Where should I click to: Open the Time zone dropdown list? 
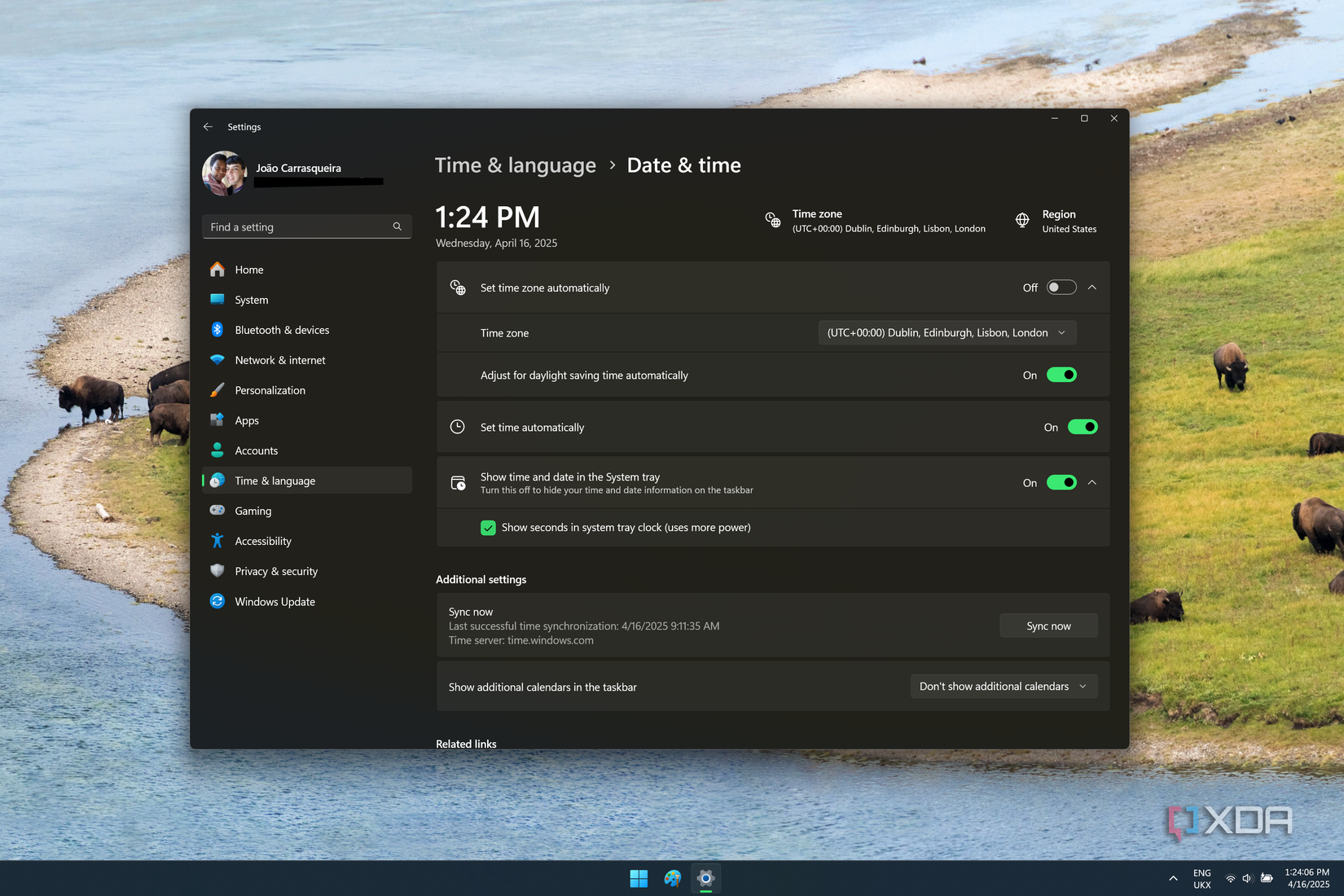(x=947, y=332)
